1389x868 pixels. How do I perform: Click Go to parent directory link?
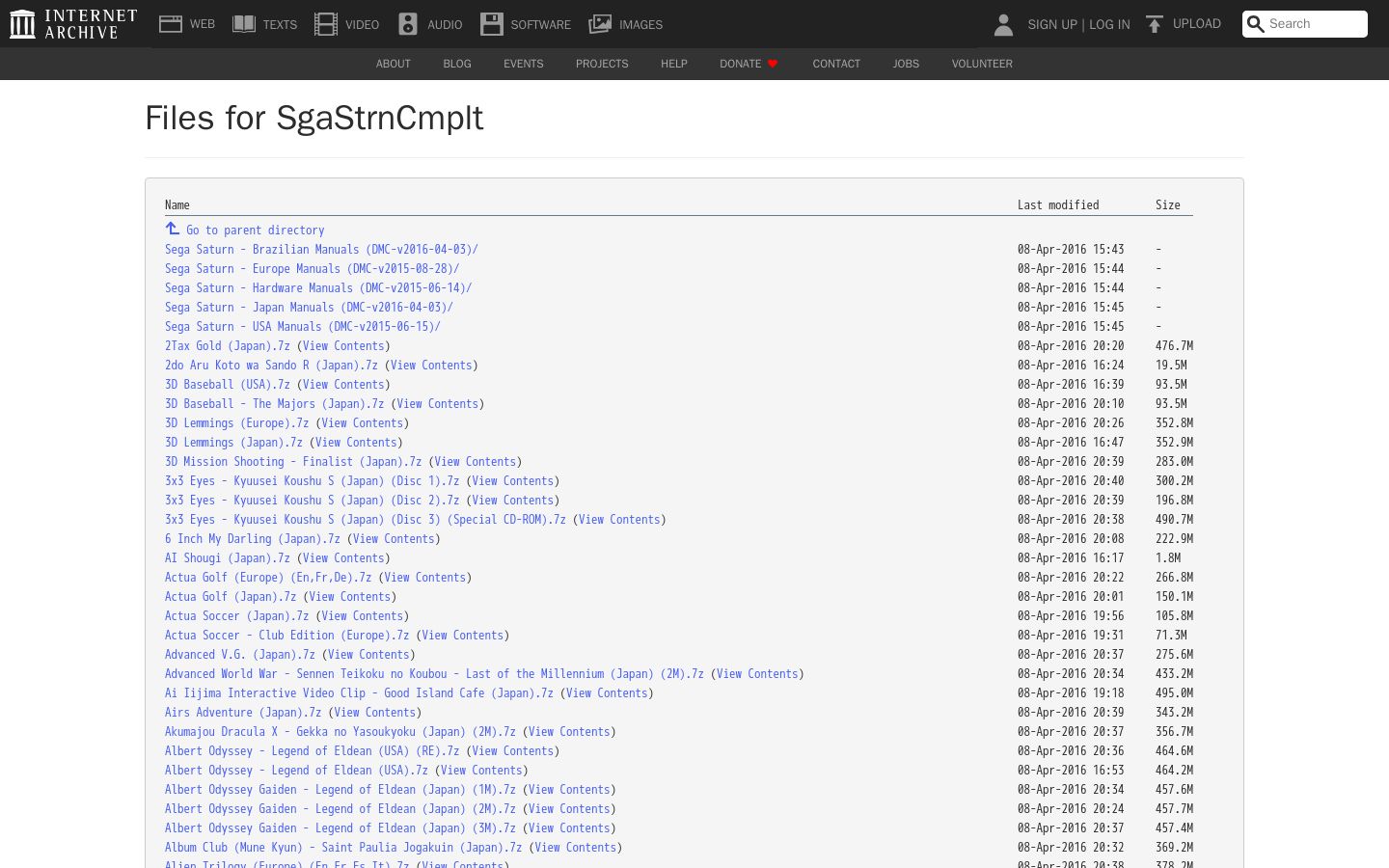pos(255,231)
